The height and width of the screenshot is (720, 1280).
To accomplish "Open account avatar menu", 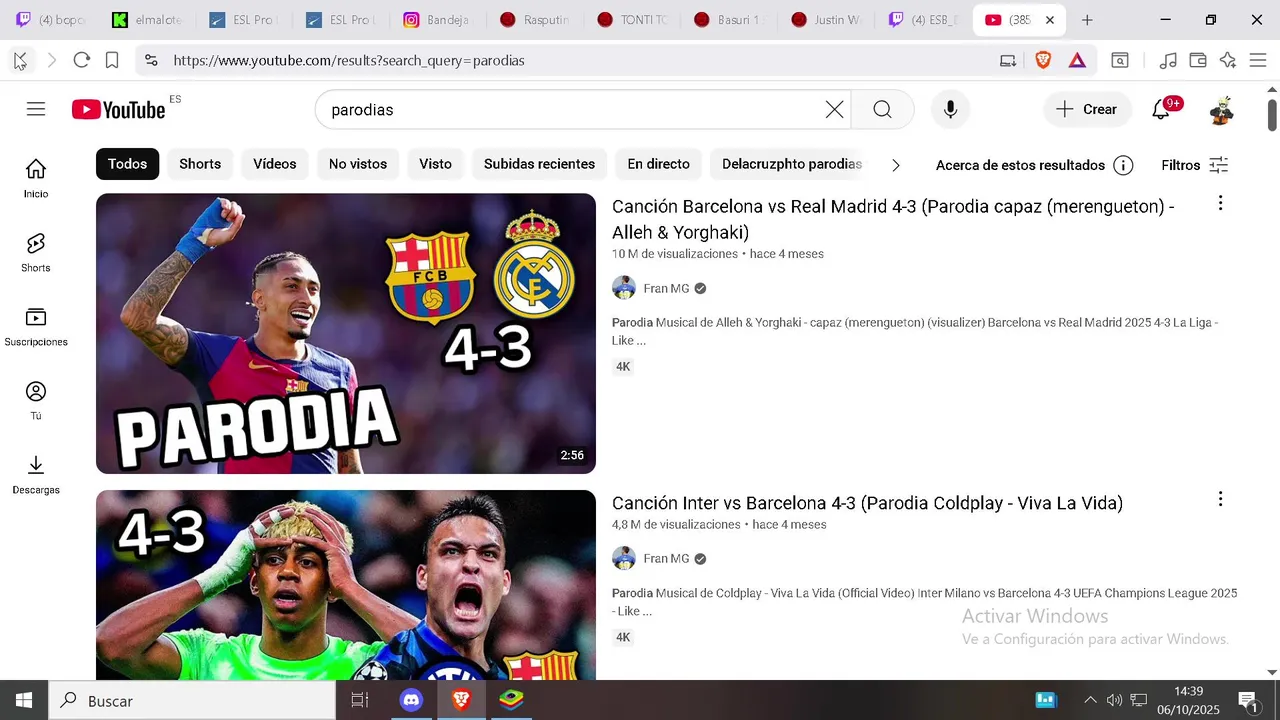I will tap(1221, 110).
